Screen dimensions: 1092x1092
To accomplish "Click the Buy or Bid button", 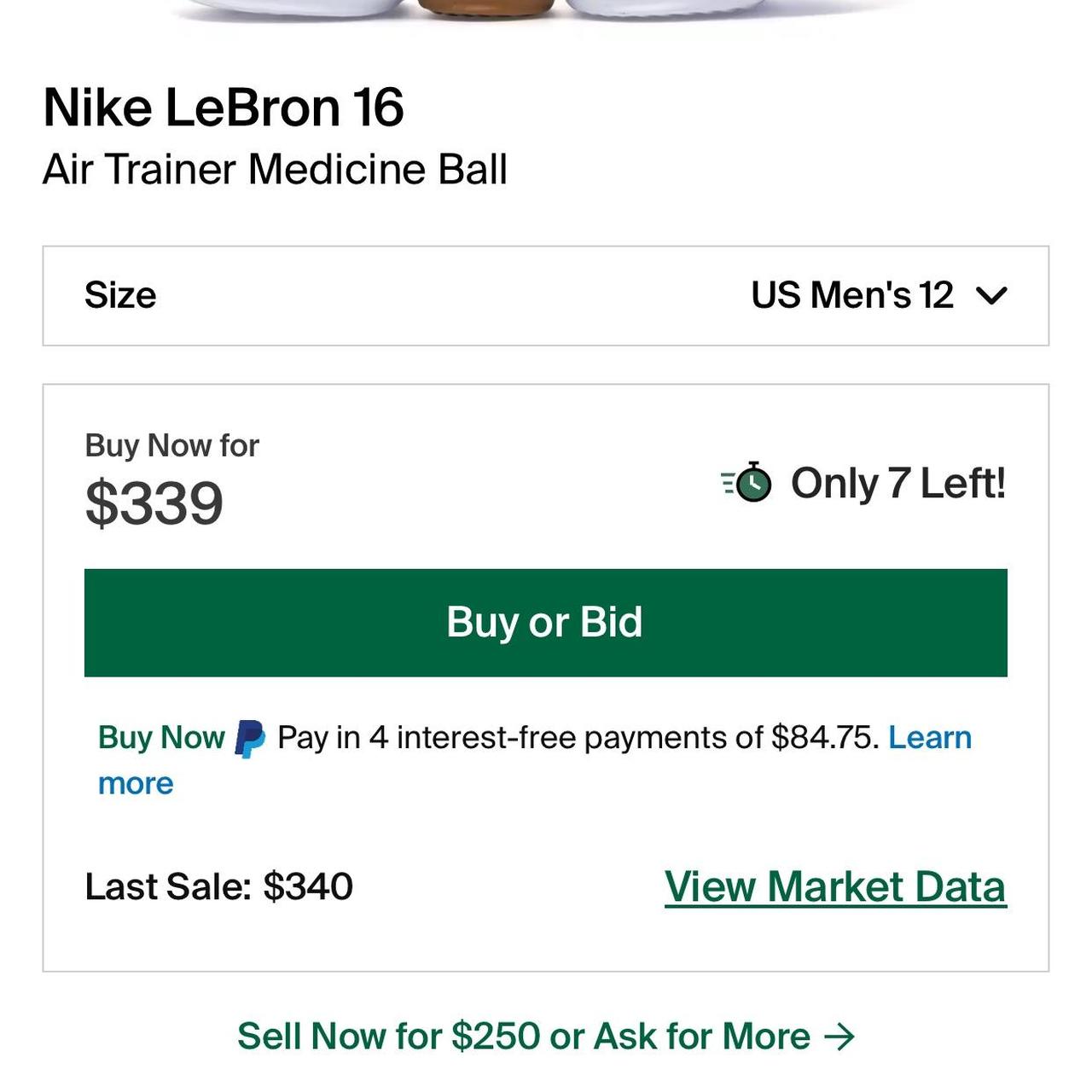I will click(546, 622).
